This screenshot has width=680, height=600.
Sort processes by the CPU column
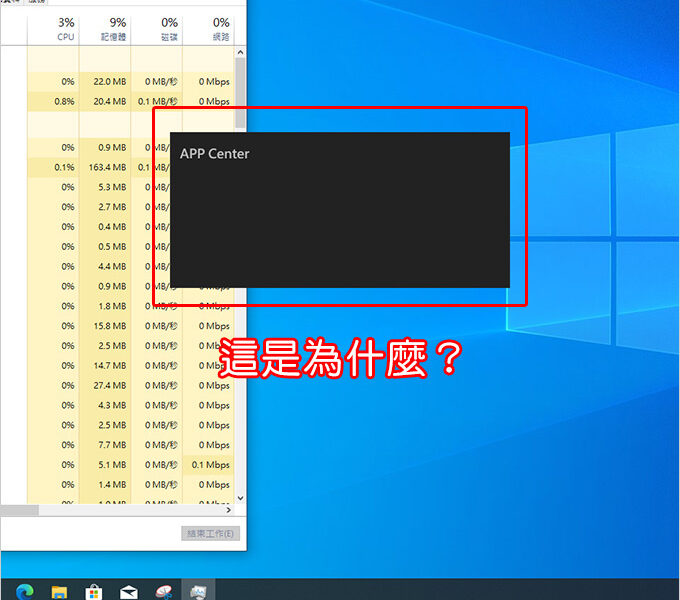pos(65,28)
